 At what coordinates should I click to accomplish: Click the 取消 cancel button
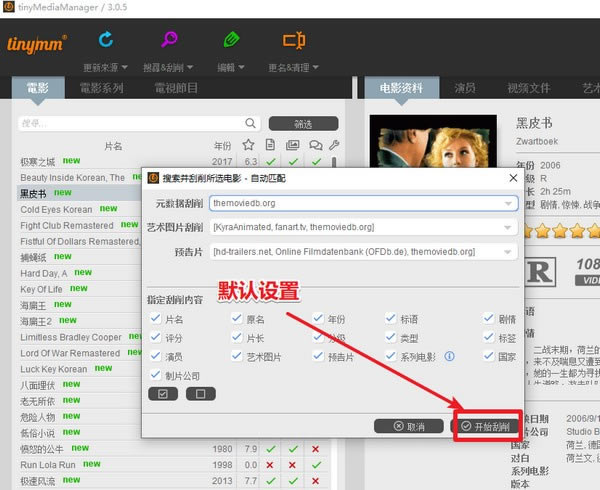tap(409, 426)
